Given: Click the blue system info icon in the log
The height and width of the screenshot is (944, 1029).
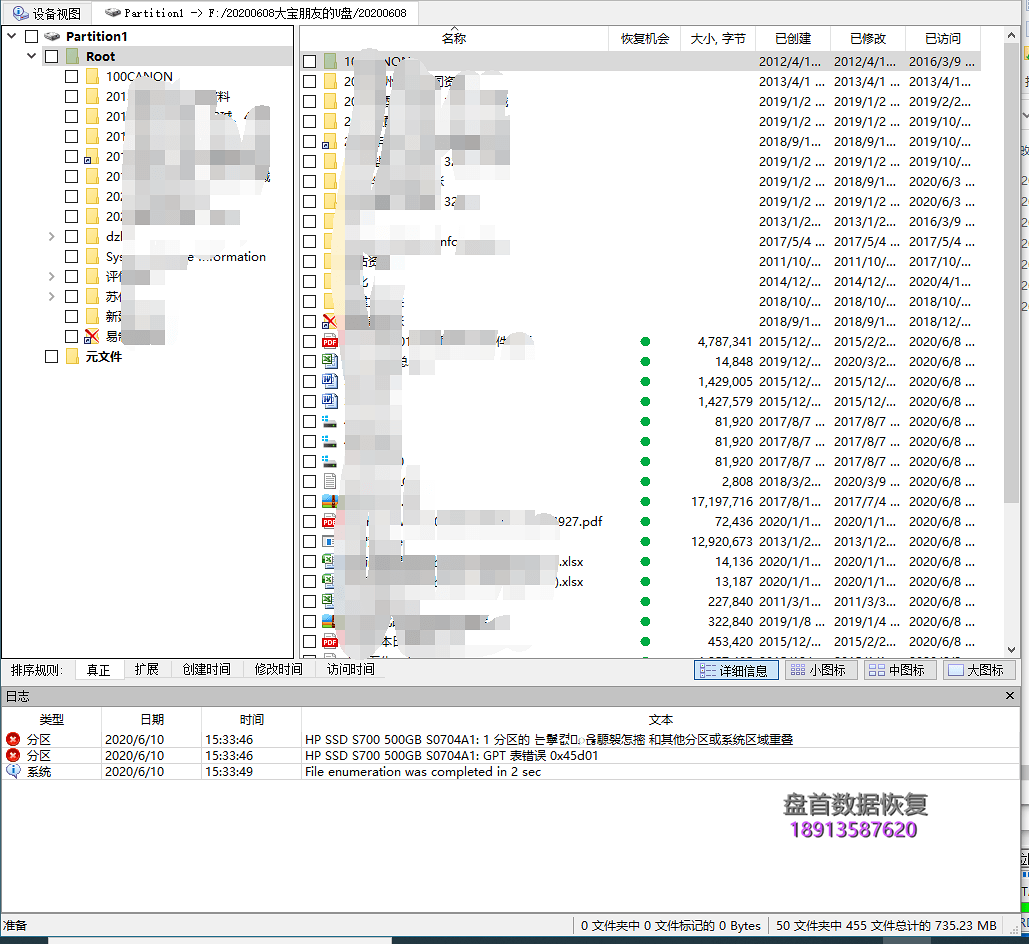Looking at the screenshot, I should [x=13, y=771].
